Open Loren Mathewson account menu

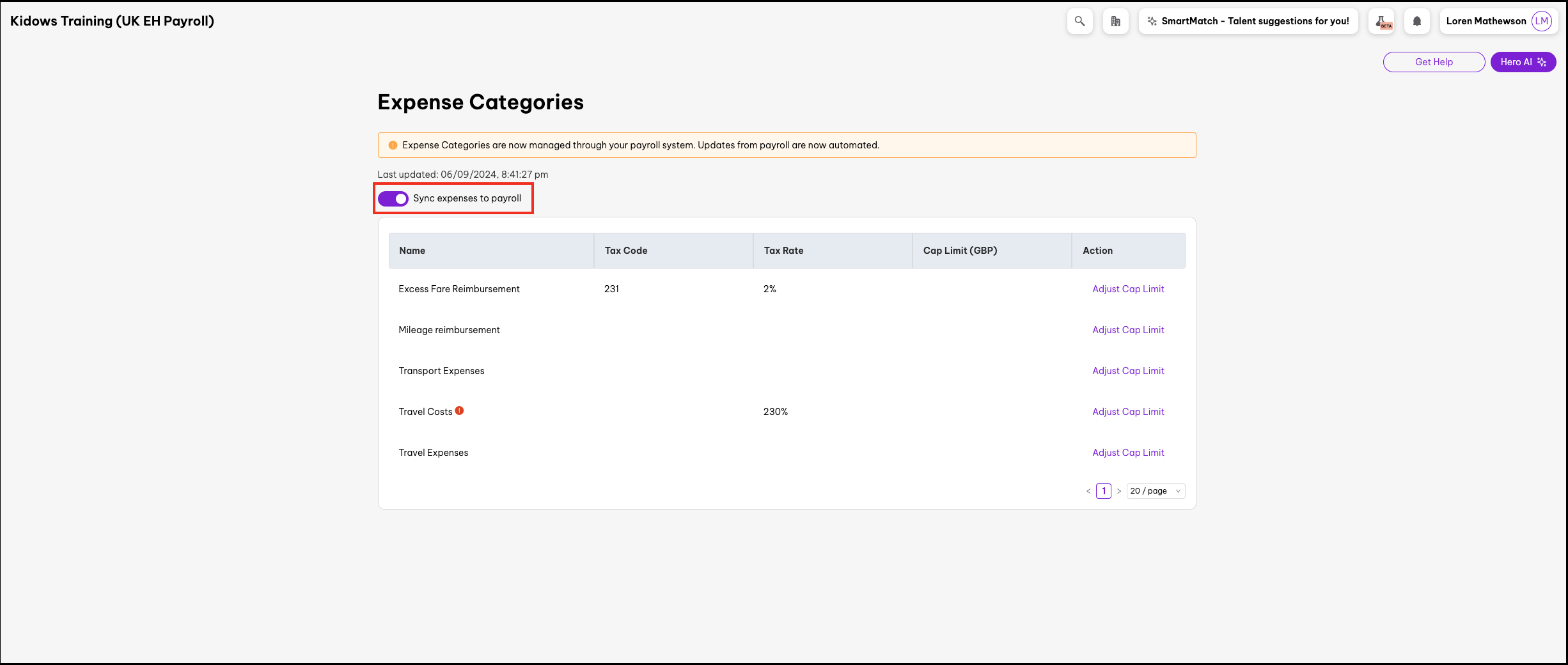(1486, 21)
